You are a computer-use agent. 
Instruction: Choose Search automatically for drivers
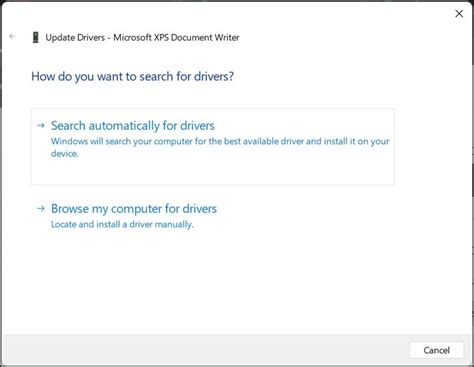213,146
